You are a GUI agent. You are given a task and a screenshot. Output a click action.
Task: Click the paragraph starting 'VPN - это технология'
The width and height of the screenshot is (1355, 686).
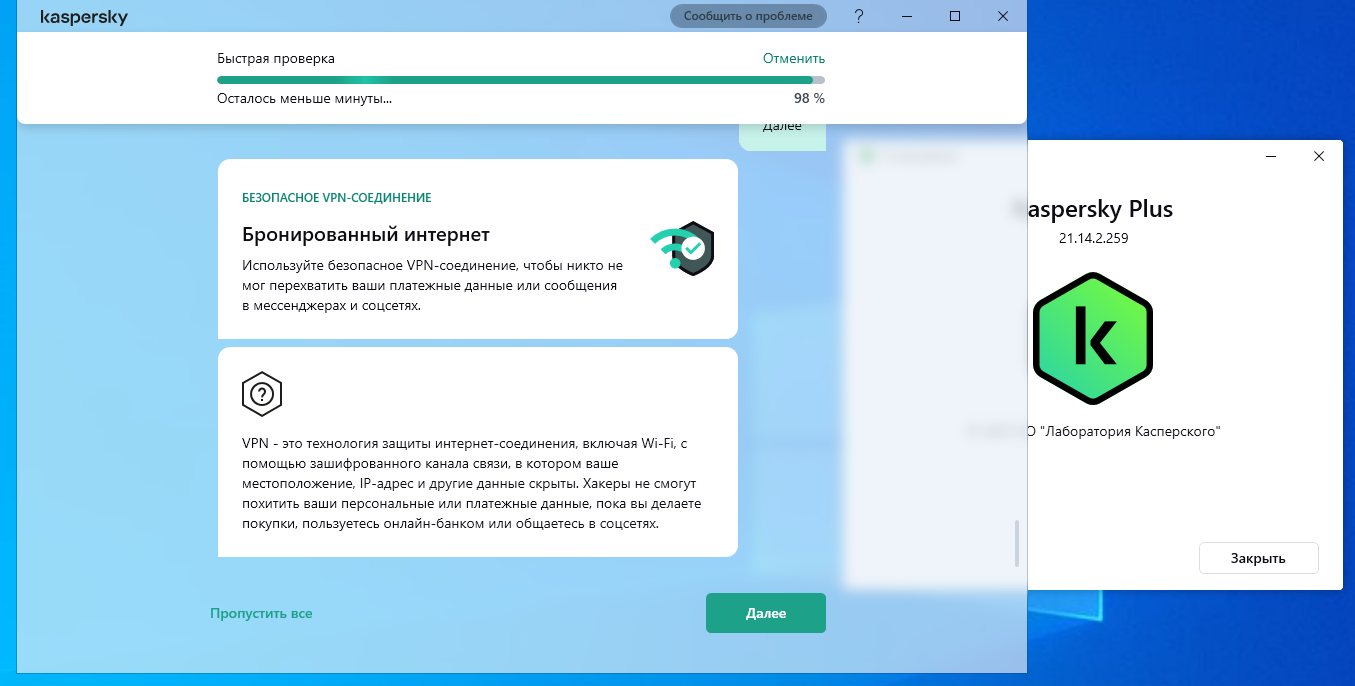point(472,484)
